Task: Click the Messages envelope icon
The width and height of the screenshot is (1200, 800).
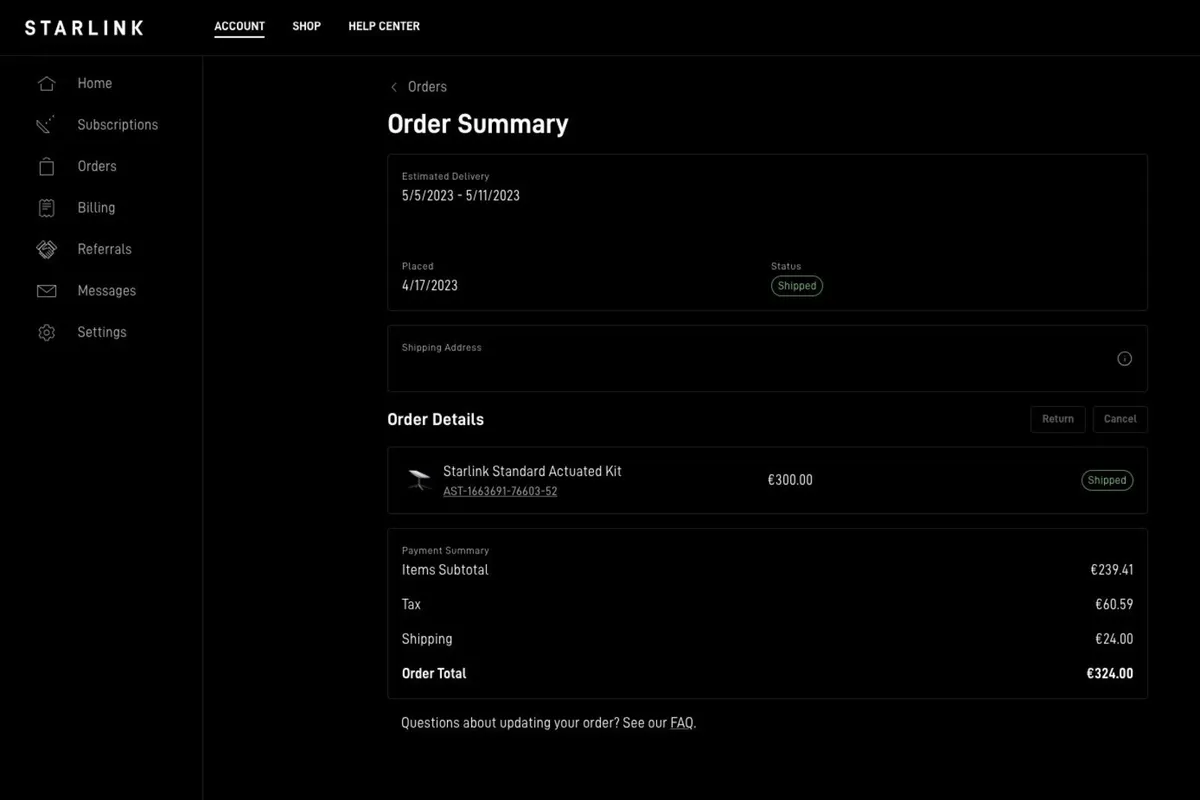Action: point(46,291)
